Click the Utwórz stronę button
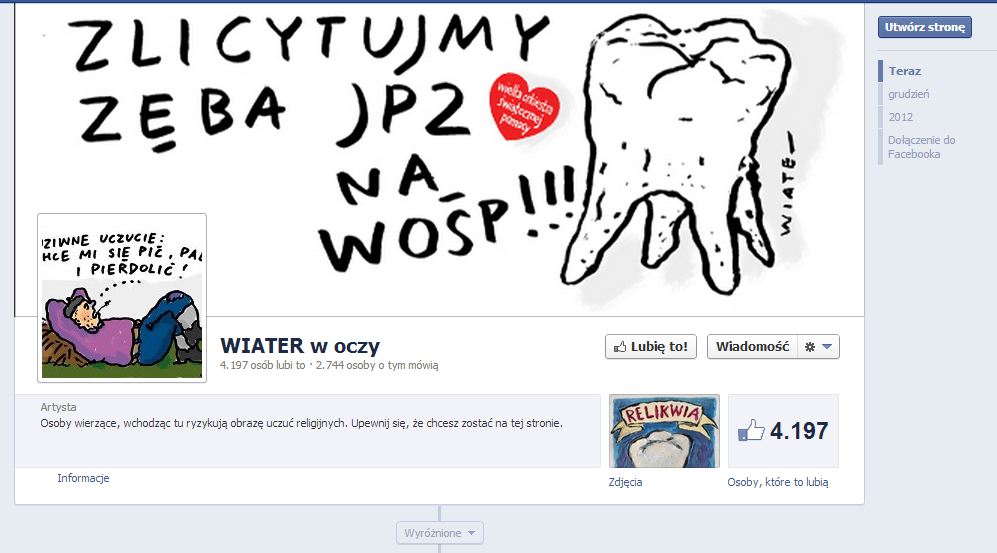 pyautogui.click(x=925, y=27)
